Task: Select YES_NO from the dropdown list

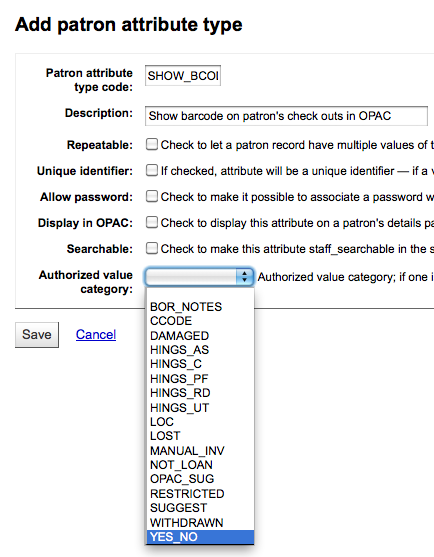Action: 200,537
